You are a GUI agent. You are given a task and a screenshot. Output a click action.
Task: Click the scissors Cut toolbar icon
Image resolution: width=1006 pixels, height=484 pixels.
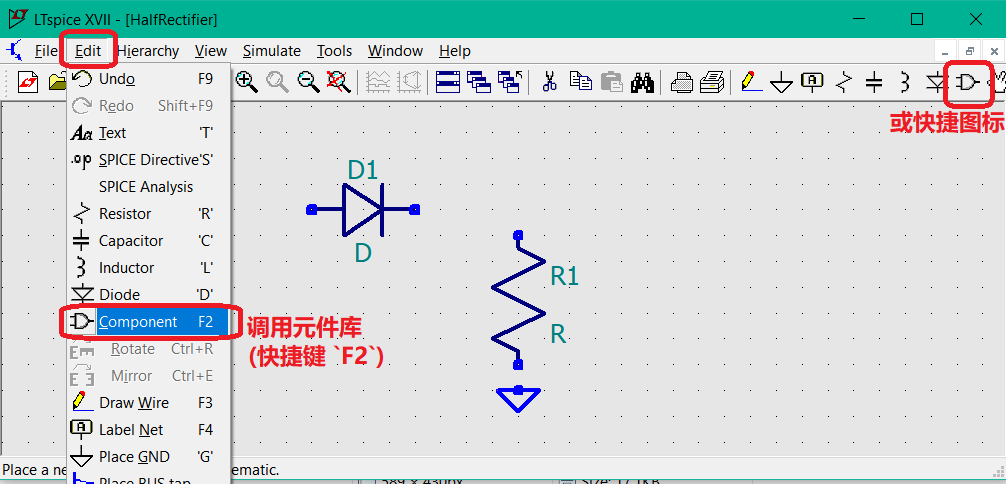[x=548, y=81]
